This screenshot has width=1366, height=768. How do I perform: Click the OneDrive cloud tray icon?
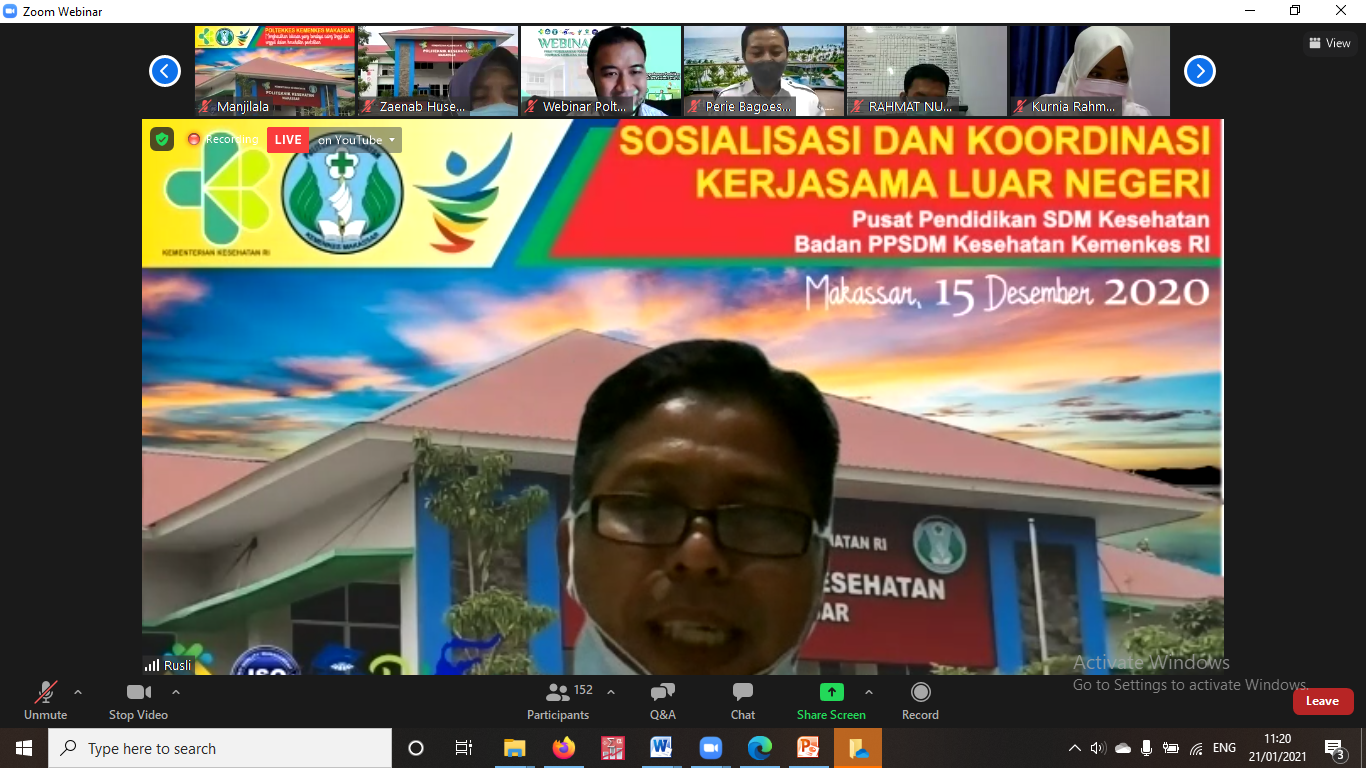[1122, 748]
